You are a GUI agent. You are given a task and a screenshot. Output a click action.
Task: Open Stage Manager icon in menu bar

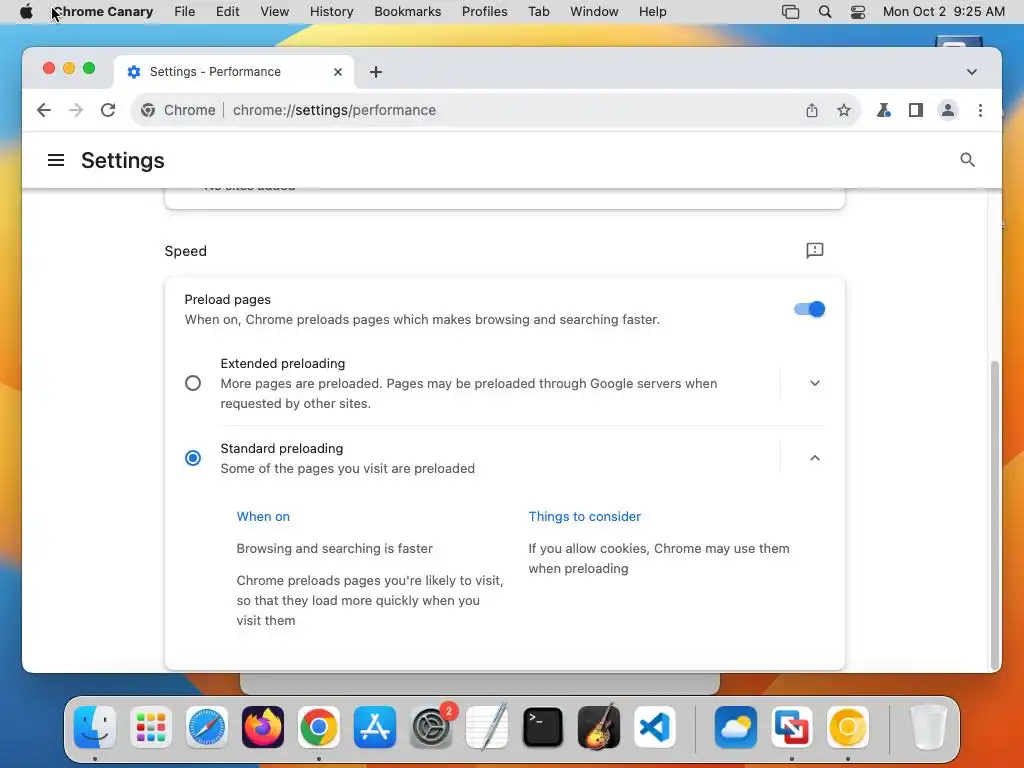click(790, 12)
